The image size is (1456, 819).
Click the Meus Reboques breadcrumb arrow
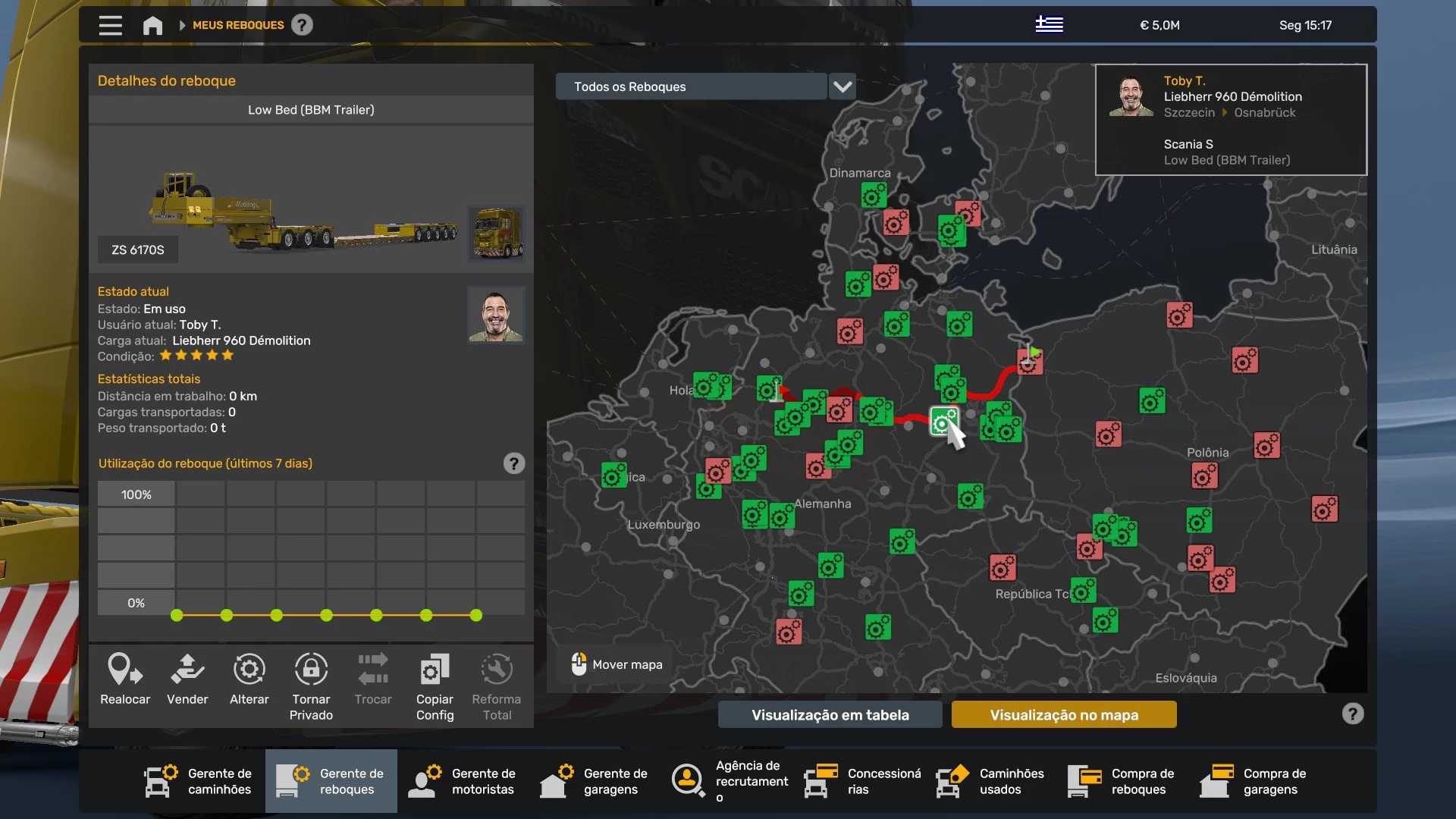[x=182, y=25]
